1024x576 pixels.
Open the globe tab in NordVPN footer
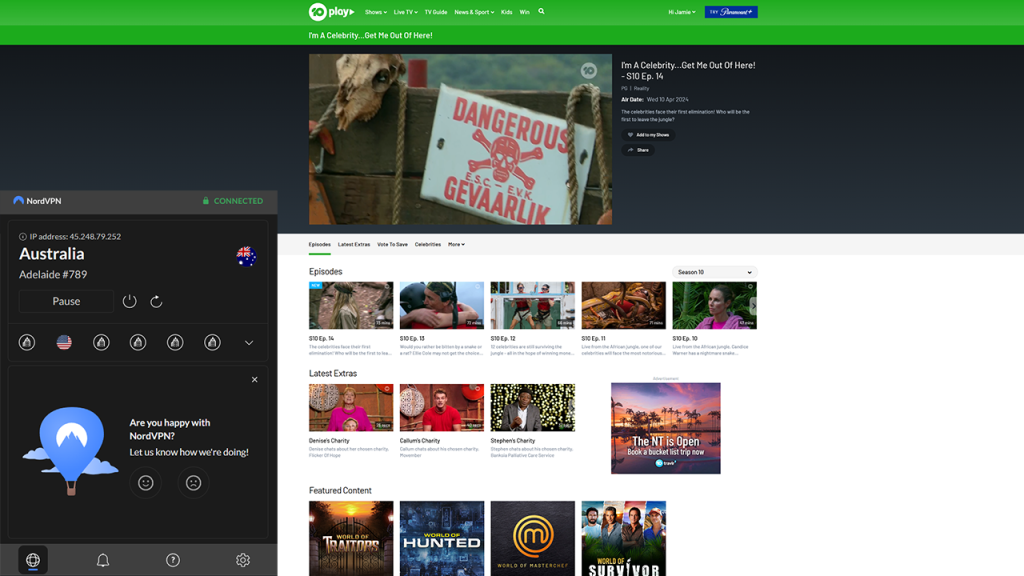pyautogui.click(x=33, y=560)
